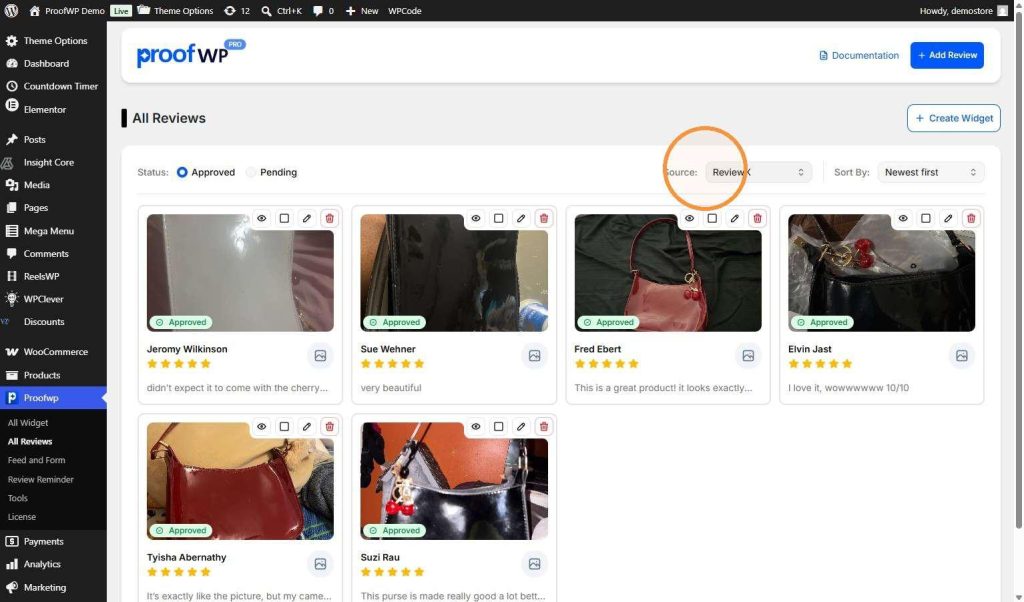Open Tyisha Abernathy's review photo
Viewport: 1024px width, 602px height.
pyautogui.click(x=240, y=483)
